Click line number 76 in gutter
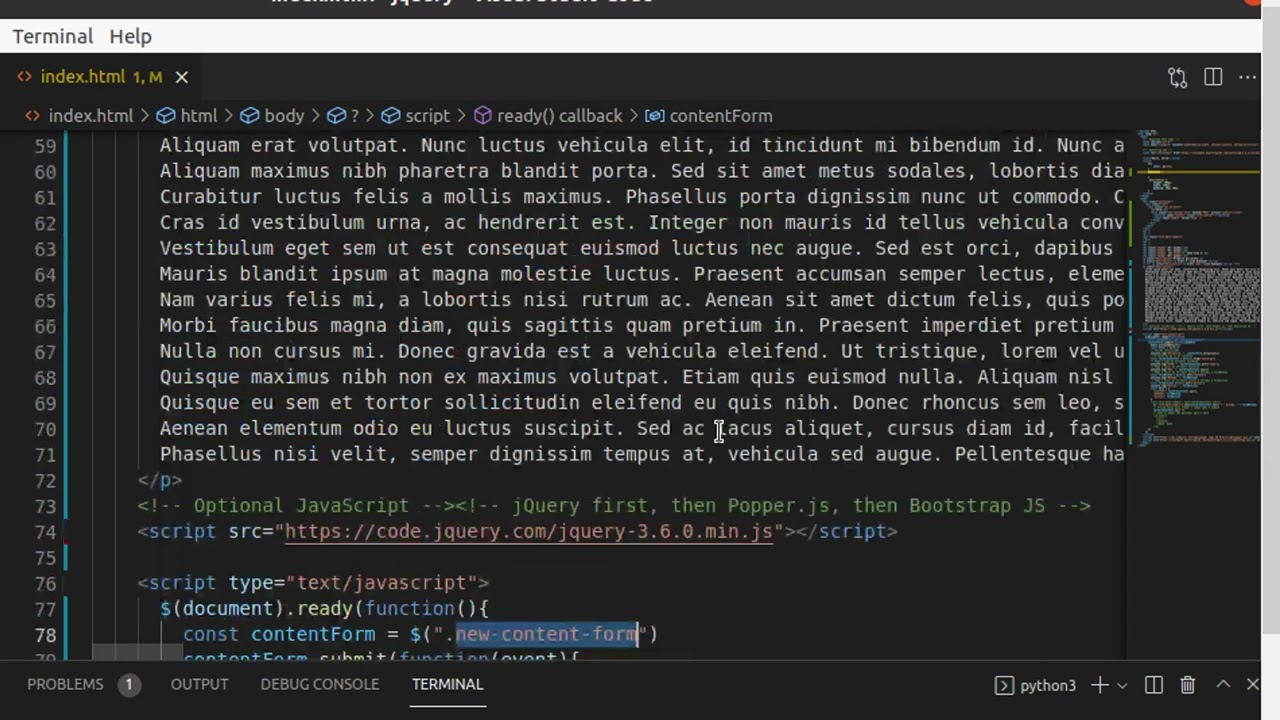Image resolution: width=1280 pixels, height=720 pixels. click(x=45, y=584)
